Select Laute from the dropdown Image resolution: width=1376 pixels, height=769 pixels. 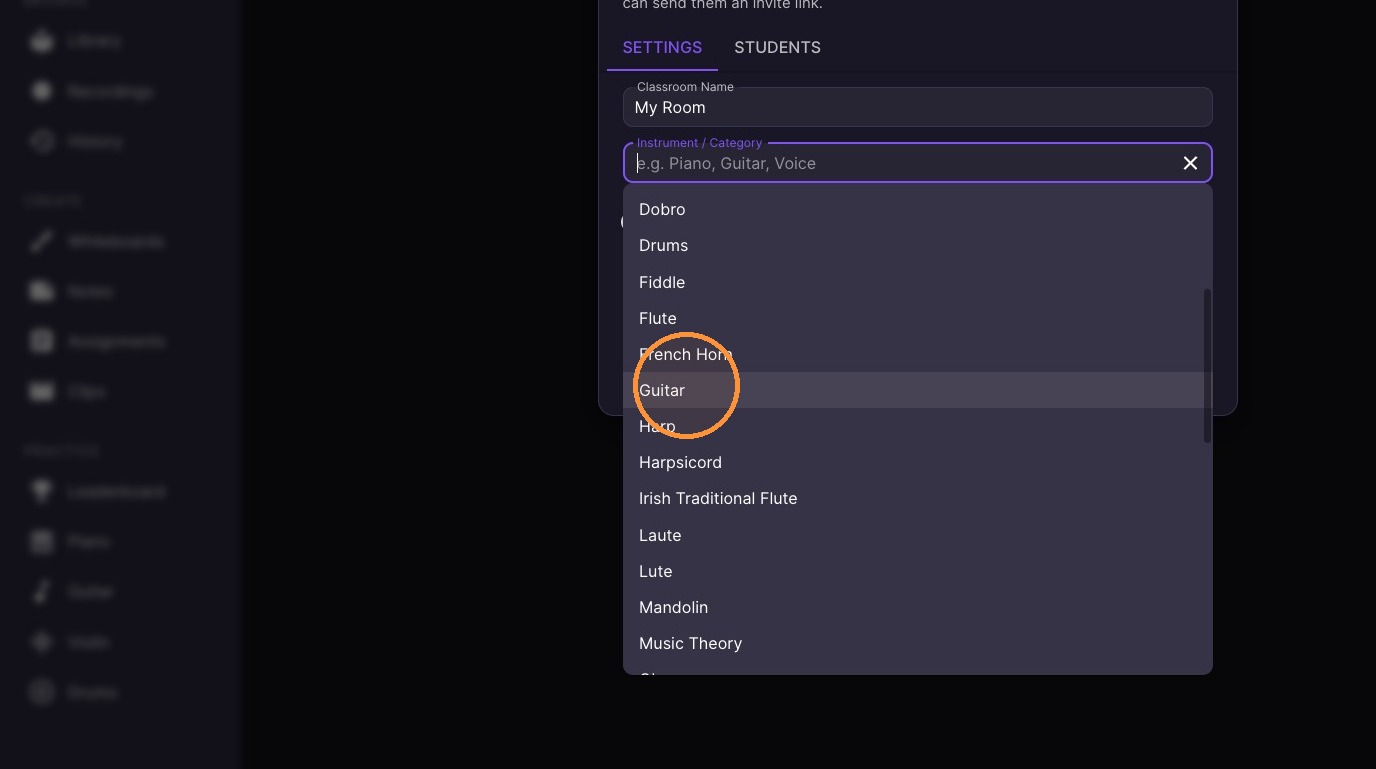(917, 535)
